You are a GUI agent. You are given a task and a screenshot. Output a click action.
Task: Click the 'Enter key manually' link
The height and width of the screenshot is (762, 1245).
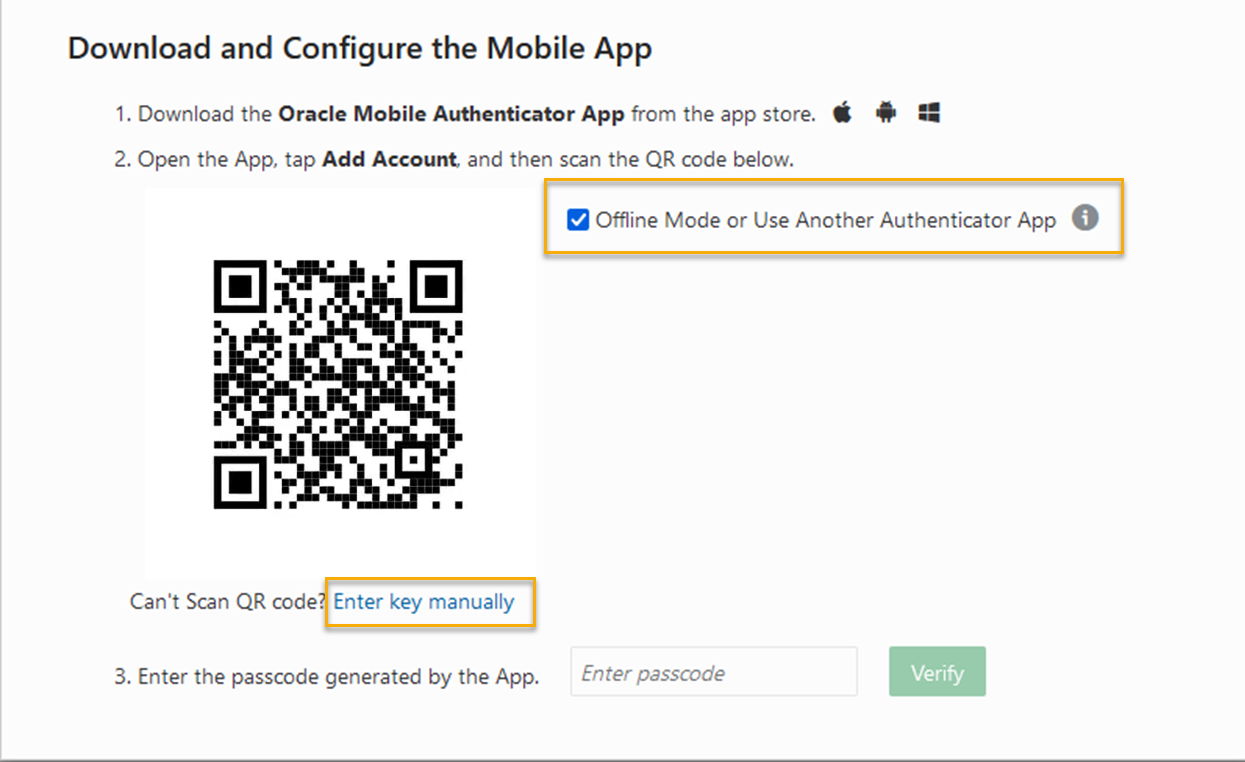[x=424, y=602]
